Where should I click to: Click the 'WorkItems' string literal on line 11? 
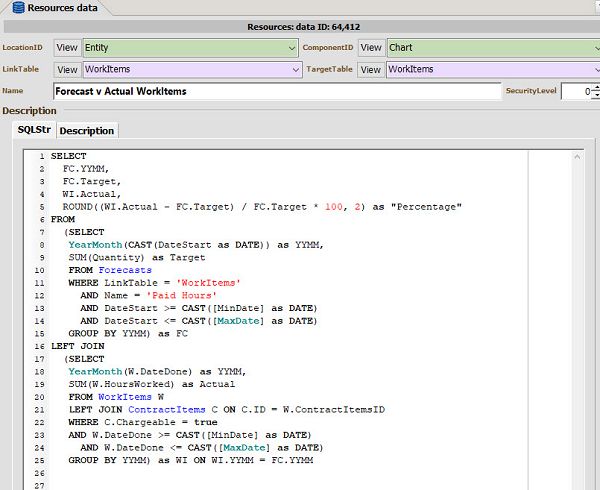pyautogui.click(x=208, y=283)
